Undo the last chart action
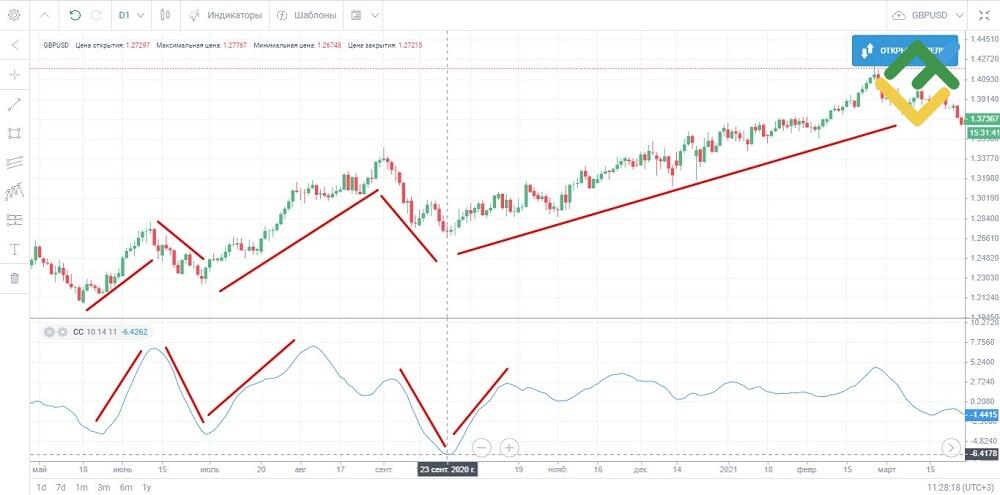1000x495 pixels. point(75,15)
